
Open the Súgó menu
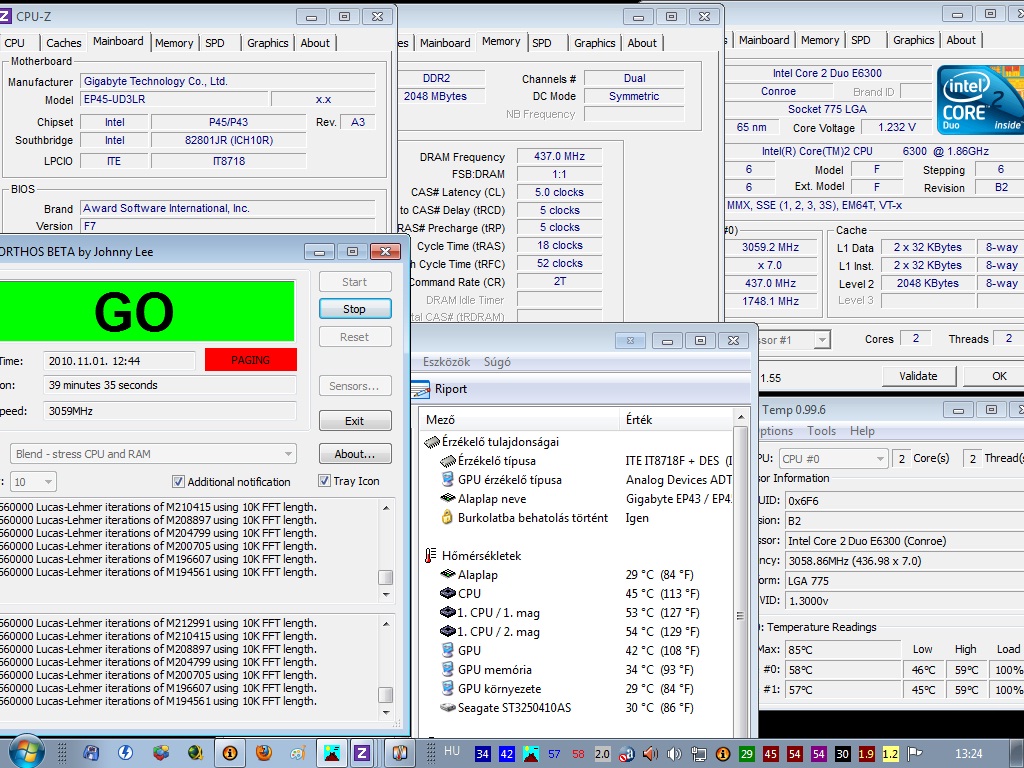pyautogui.click(x=497, y=361)
